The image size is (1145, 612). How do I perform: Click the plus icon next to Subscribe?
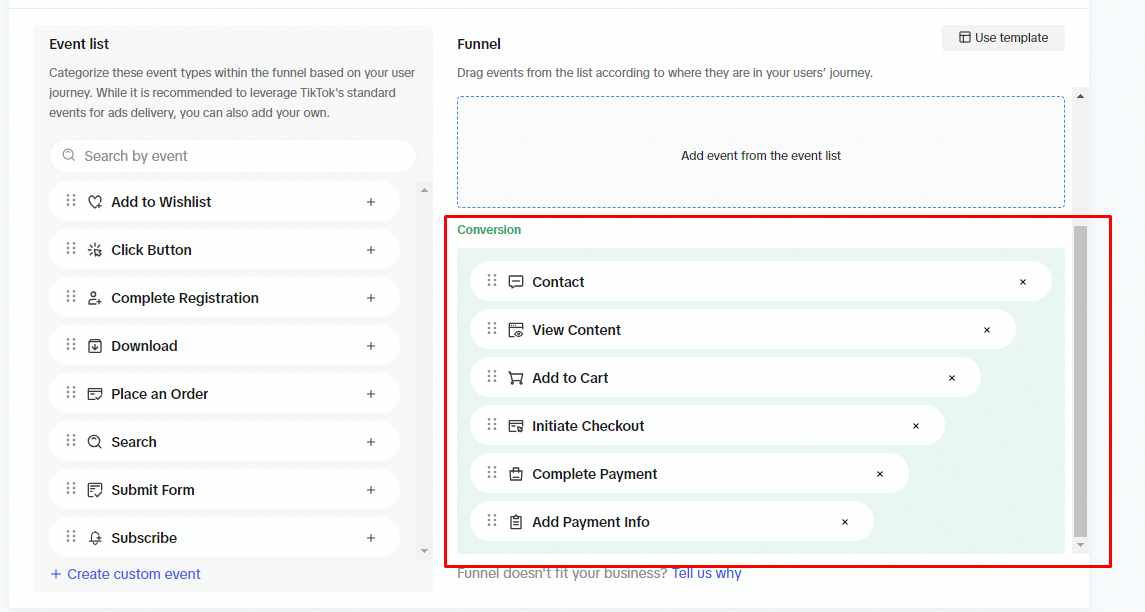pos(371,538)
